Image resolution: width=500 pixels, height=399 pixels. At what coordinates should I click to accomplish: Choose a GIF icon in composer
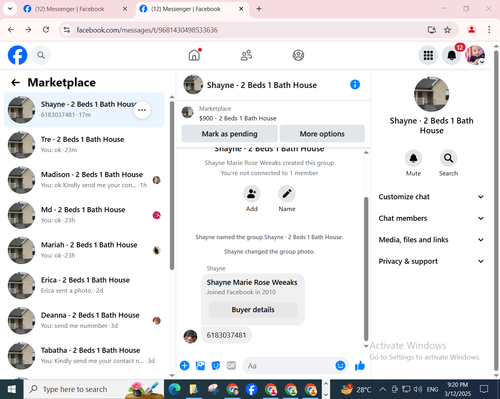coord(231,366)
